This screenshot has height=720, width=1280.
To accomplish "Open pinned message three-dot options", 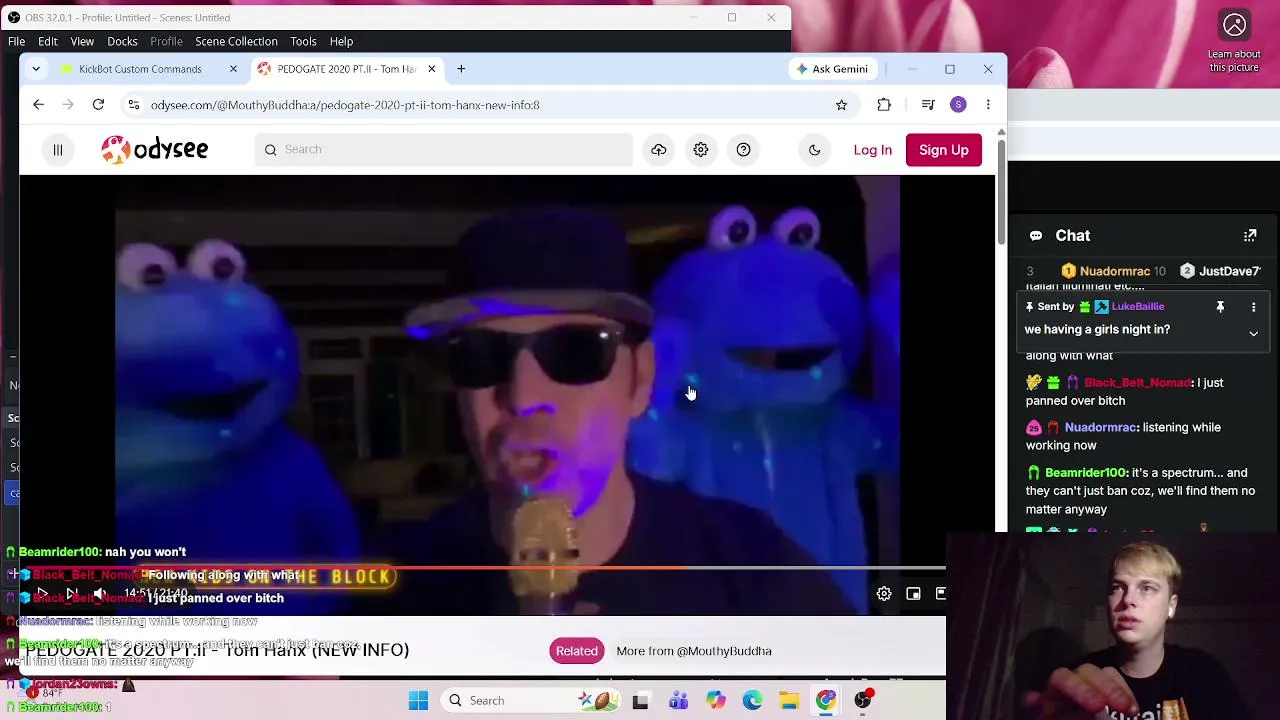I will (1253, 307).
